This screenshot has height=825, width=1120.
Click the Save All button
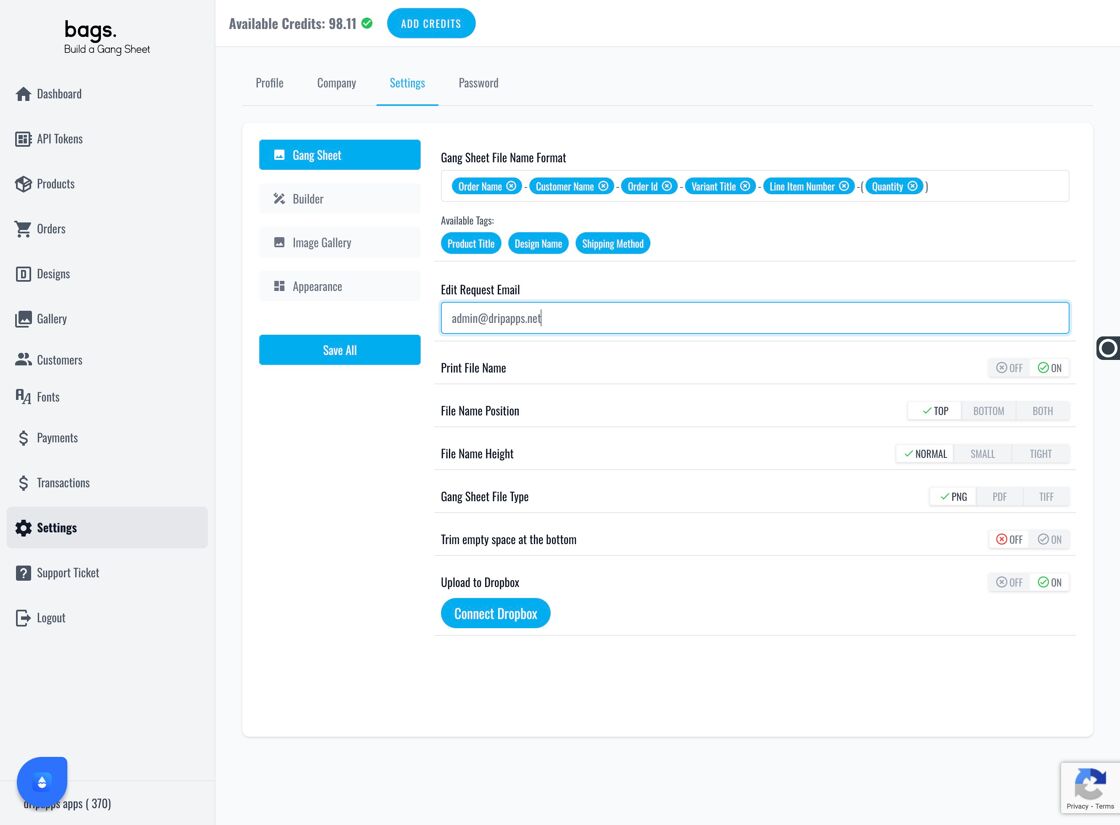coord(340,350)
